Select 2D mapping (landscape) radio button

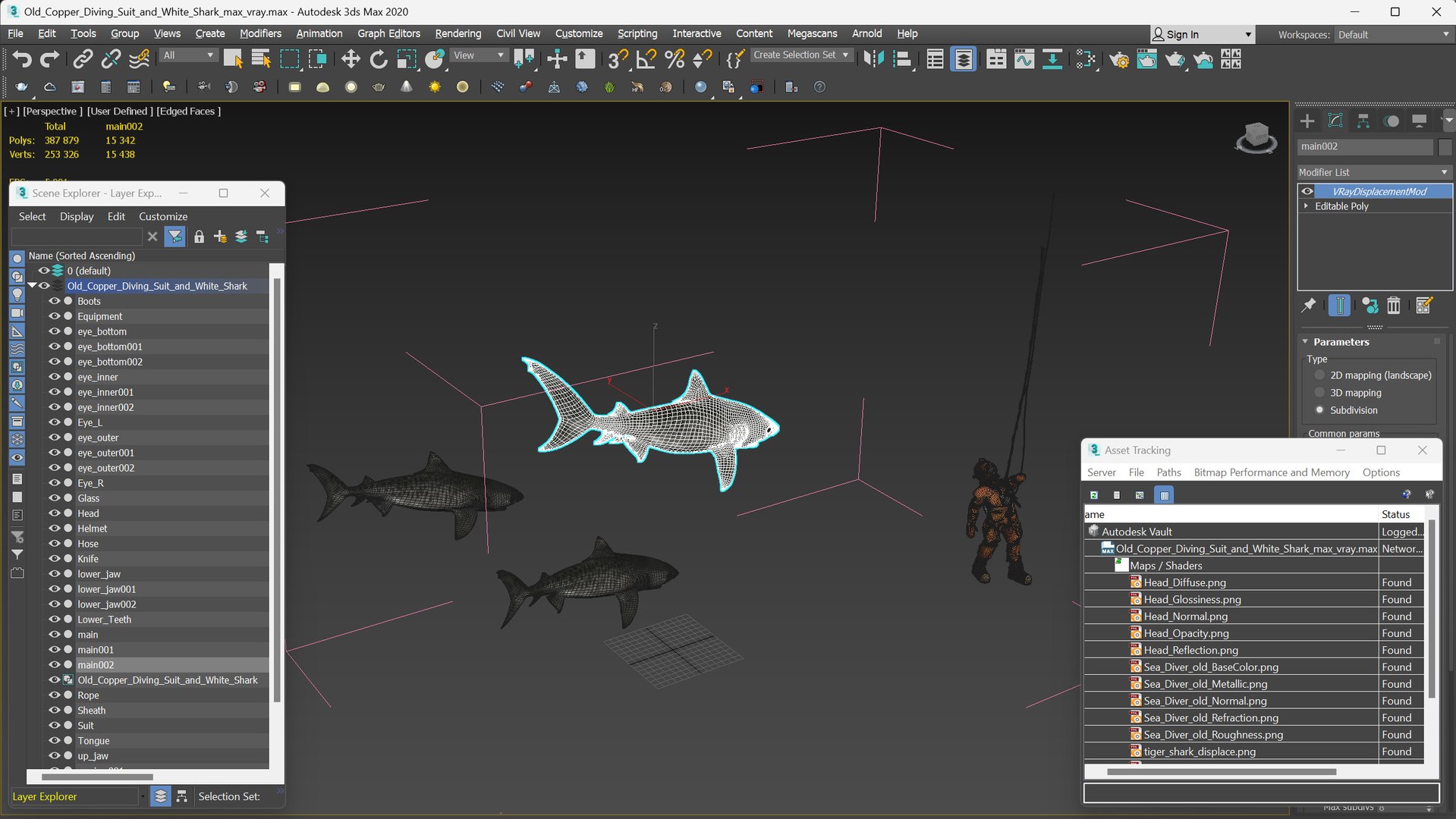[1319, 375]
